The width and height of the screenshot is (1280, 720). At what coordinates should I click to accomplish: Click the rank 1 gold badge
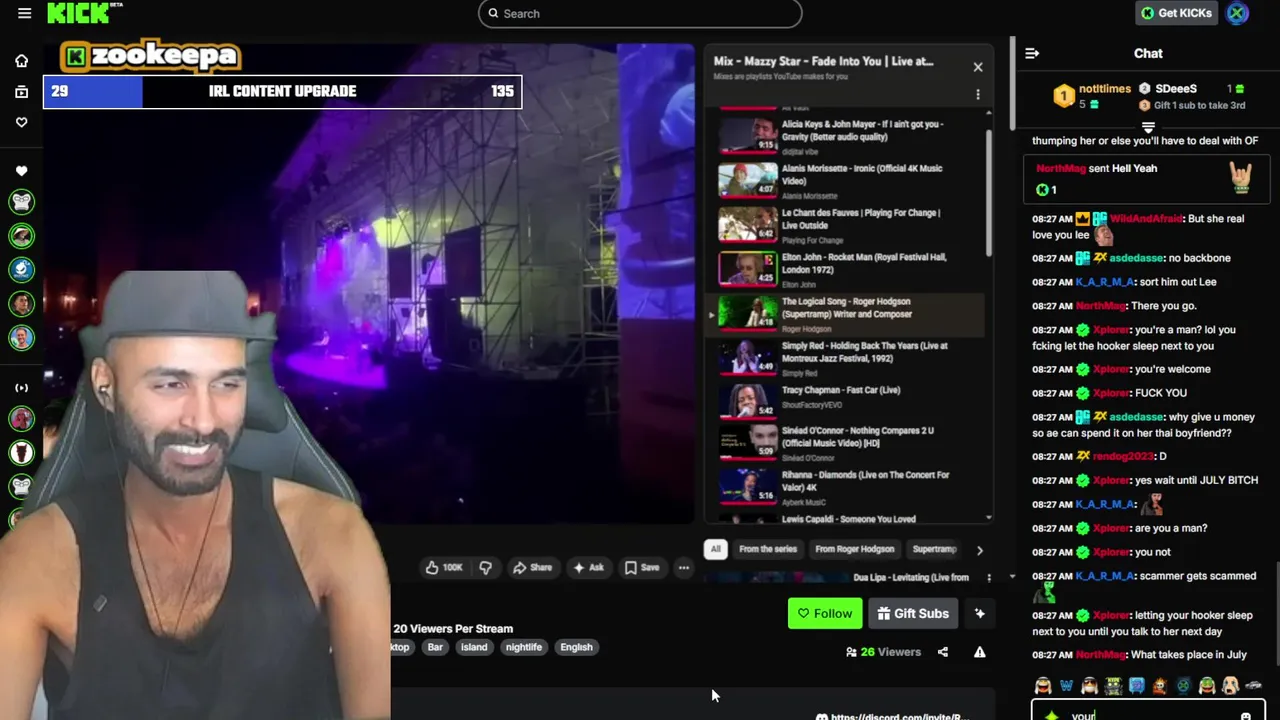pyautogui.click(x=1064, y=96)
